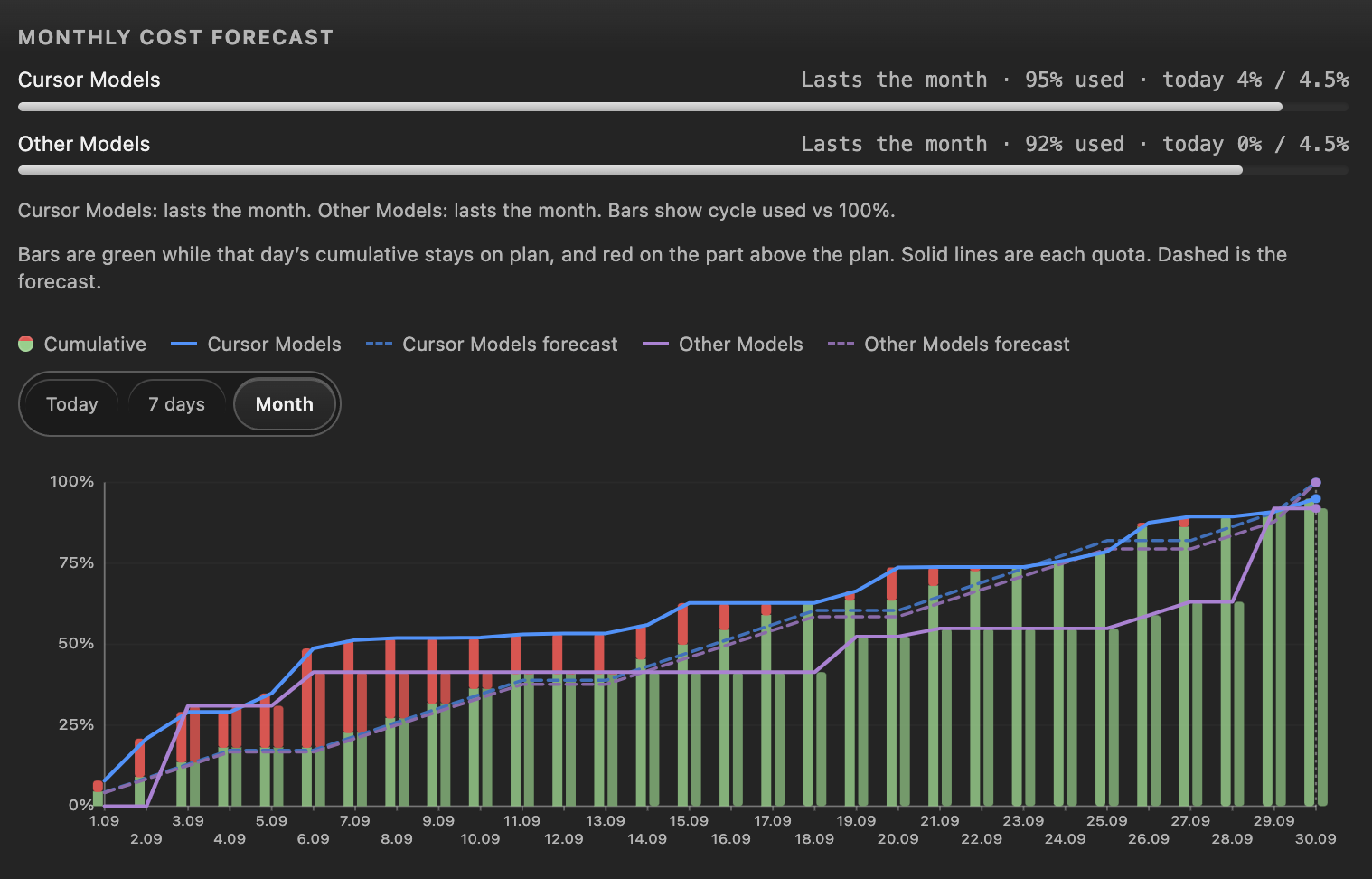Toggle the solid Cursor Models legend series
Screen dimensions: 1372x879
[x=256, y=345]
